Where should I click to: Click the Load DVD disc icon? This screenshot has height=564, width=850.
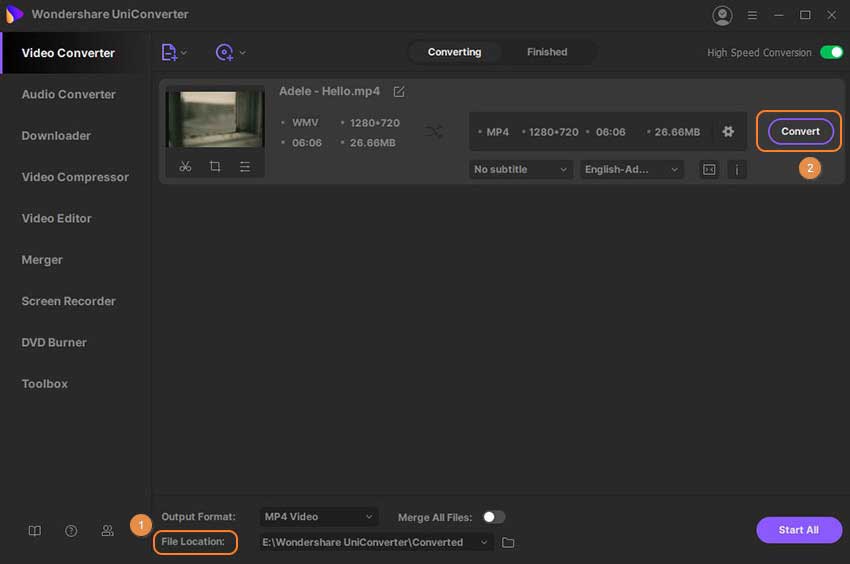point(224,52)
